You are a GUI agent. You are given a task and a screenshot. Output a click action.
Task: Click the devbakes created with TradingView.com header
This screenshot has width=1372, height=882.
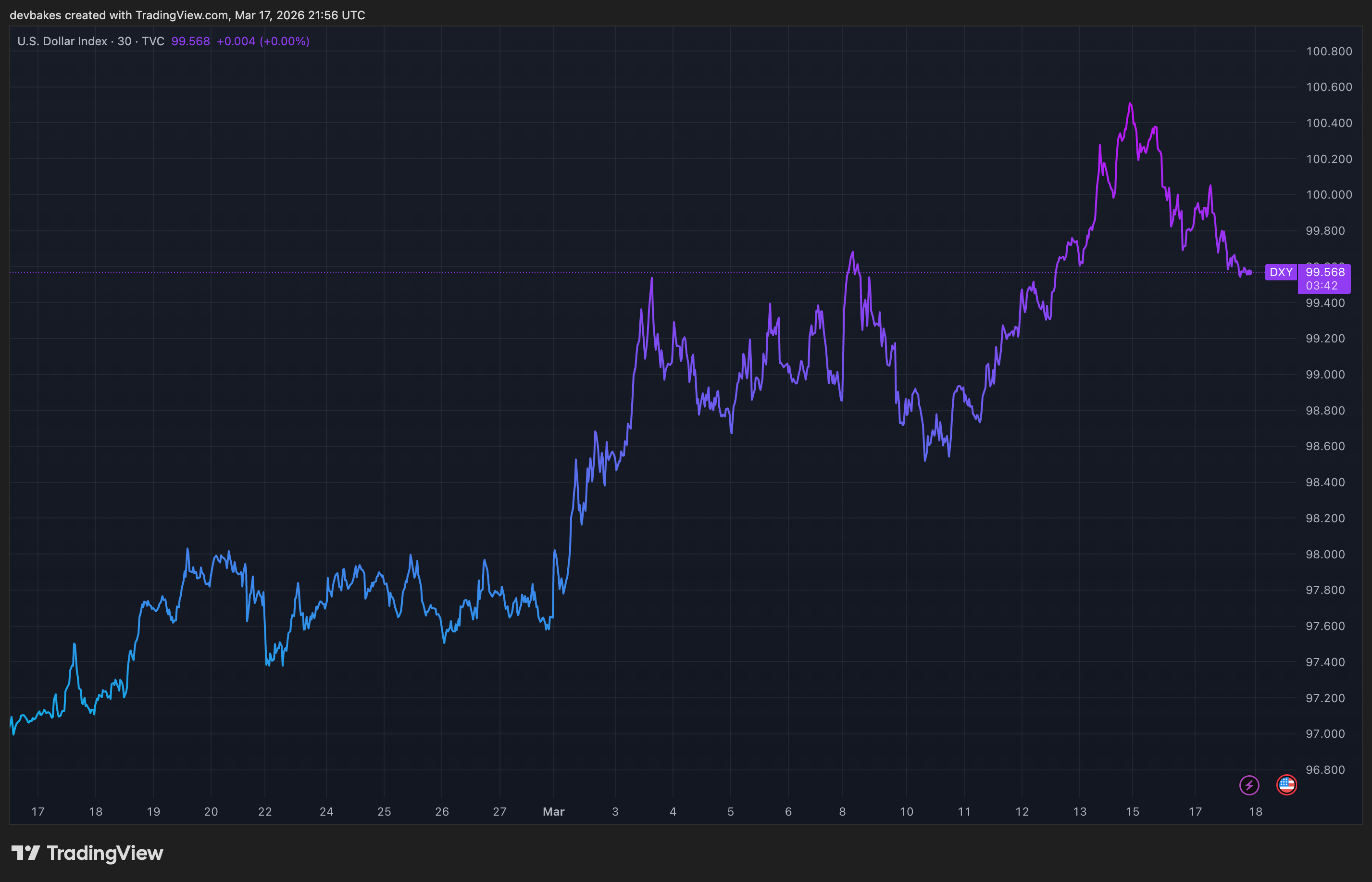click(x=187, y=15)
